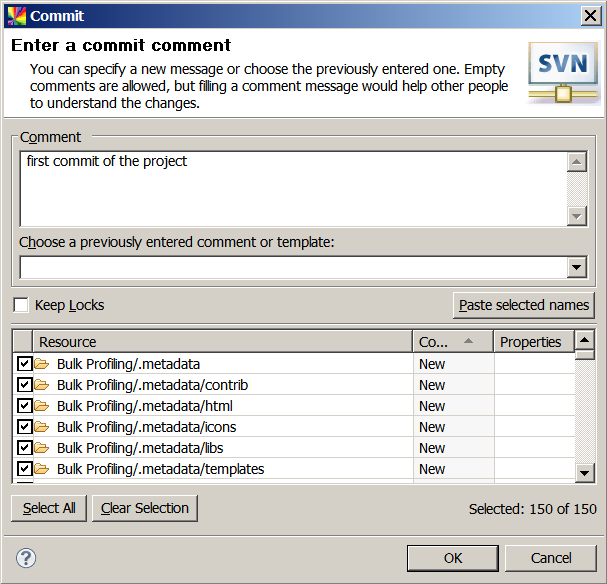This screenshot has width=607, height=584.
Task: Click the SVN logo icon
Action: pyautogui.click(x=563, y=72)
